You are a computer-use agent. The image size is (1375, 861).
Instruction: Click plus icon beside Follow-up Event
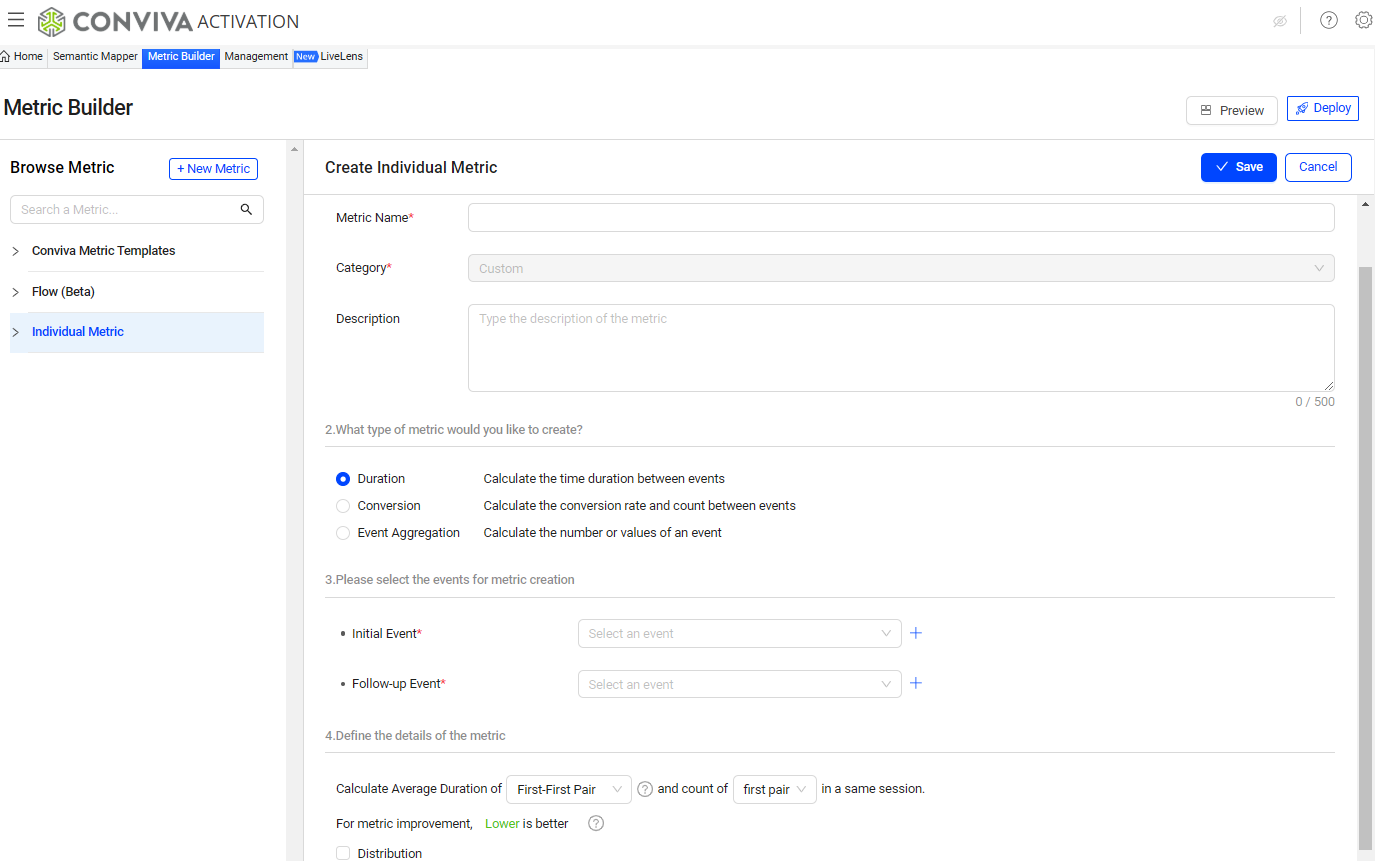tap(915, 683)
